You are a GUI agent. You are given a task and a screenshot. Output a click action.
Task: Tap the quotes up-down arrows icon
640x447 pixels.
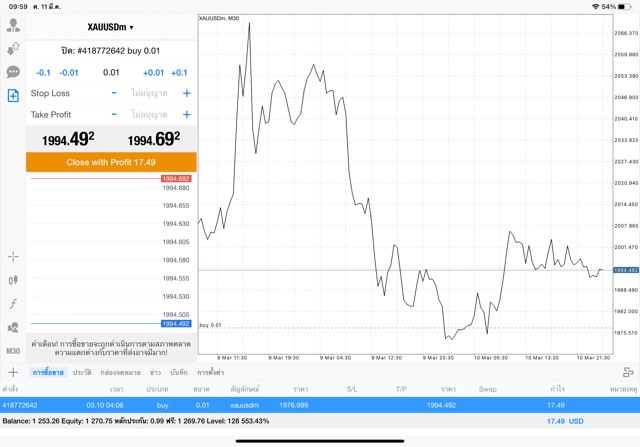(x=13, y=49)
